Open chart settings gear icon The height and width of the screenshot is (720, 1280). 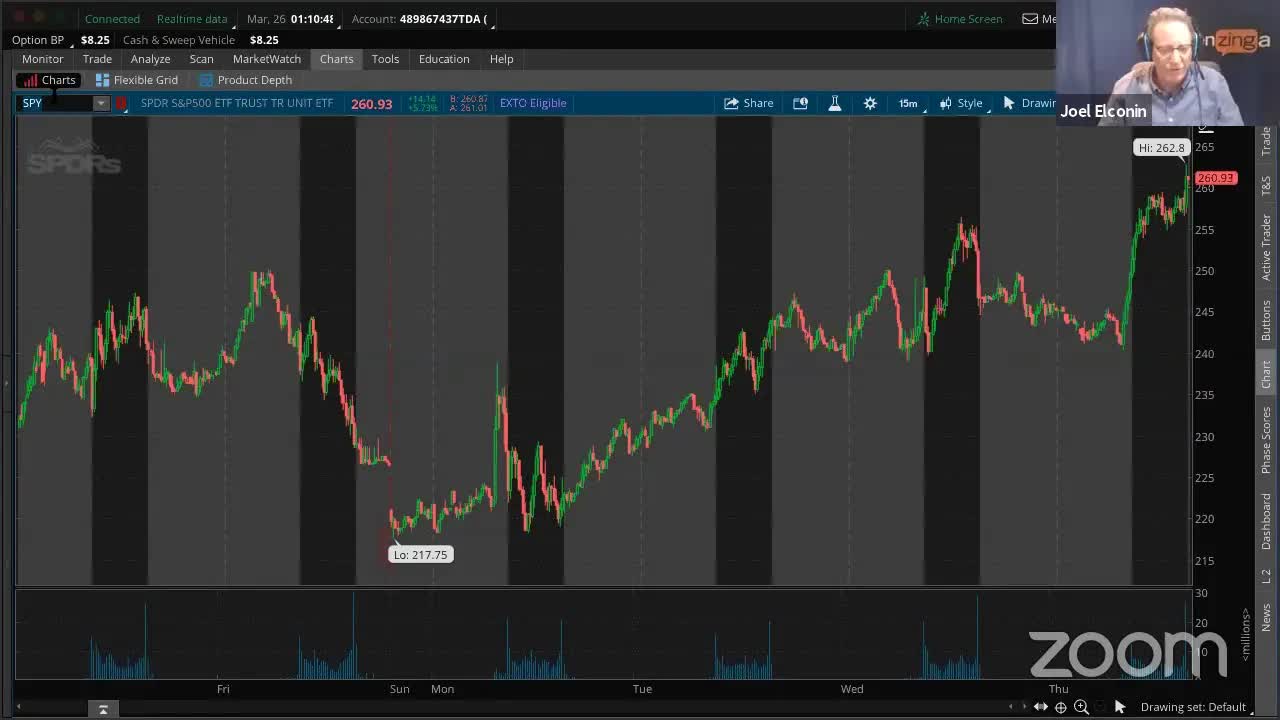pyautogui.click(x=870, y=103)
